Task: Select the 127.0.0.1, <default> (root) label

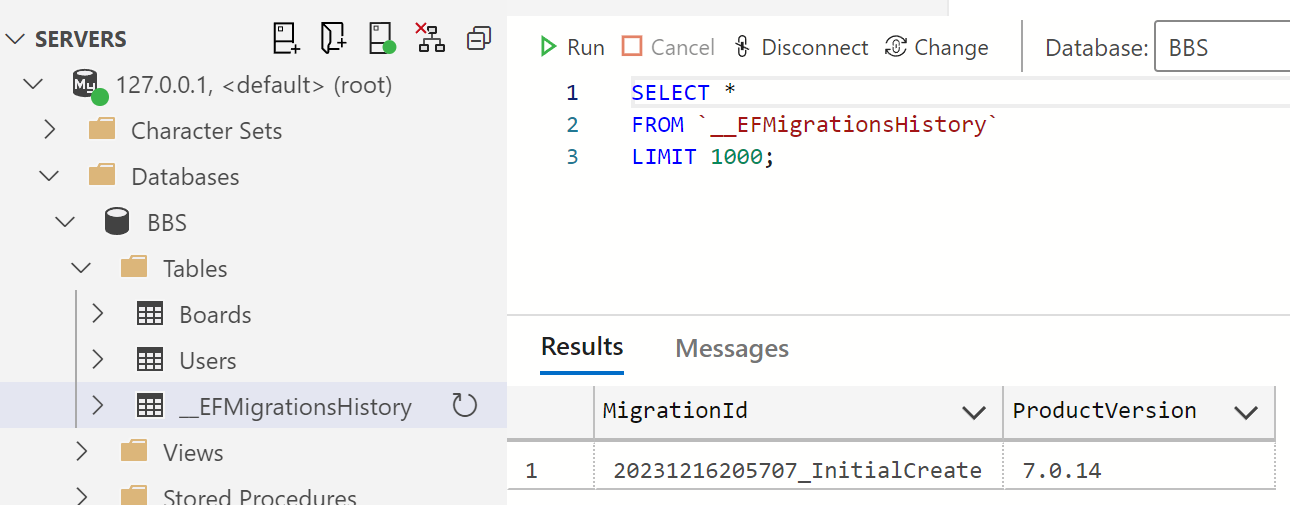Action: [254, 85]
